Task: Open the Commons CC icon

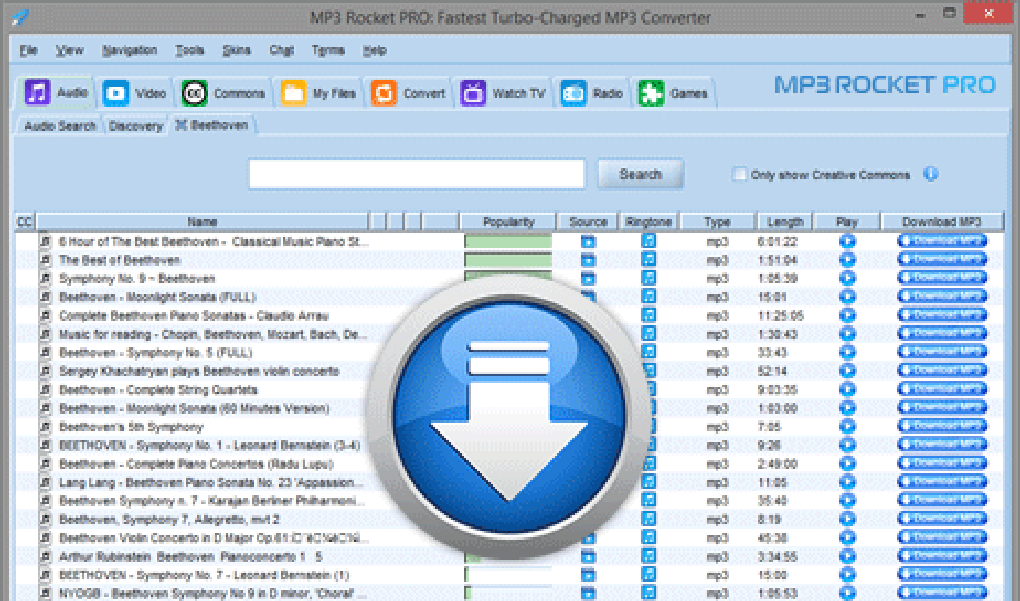Action: [194, 94]
